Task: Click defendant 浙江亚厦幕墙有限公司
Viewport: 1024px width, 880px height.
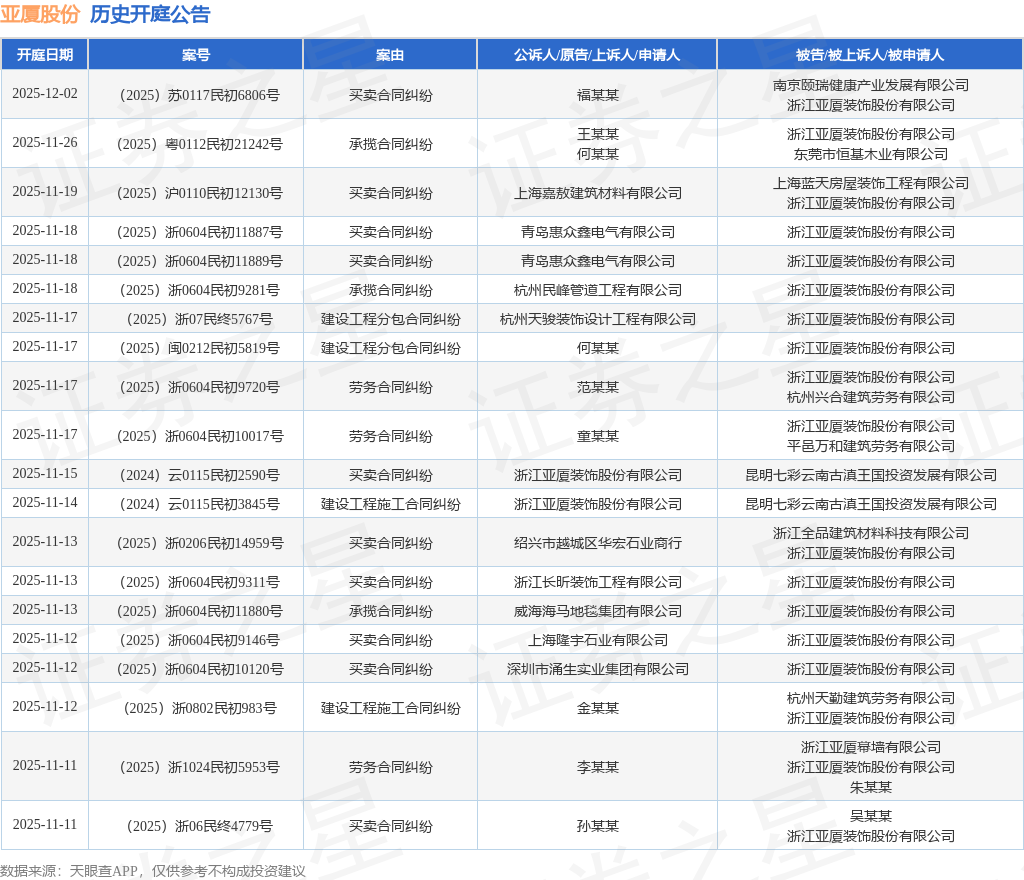Action: click(871, 747)
